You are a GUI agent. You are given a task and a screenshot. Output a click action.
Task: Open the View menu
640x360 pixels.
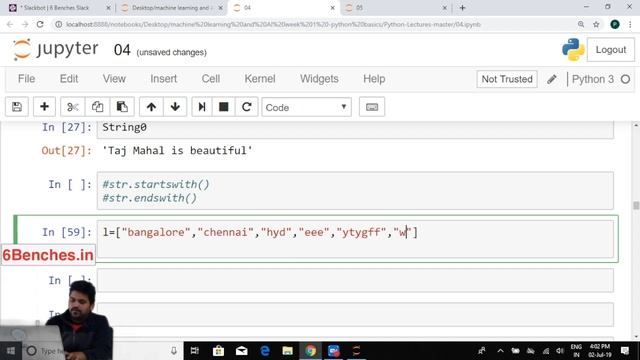[114, 79]
